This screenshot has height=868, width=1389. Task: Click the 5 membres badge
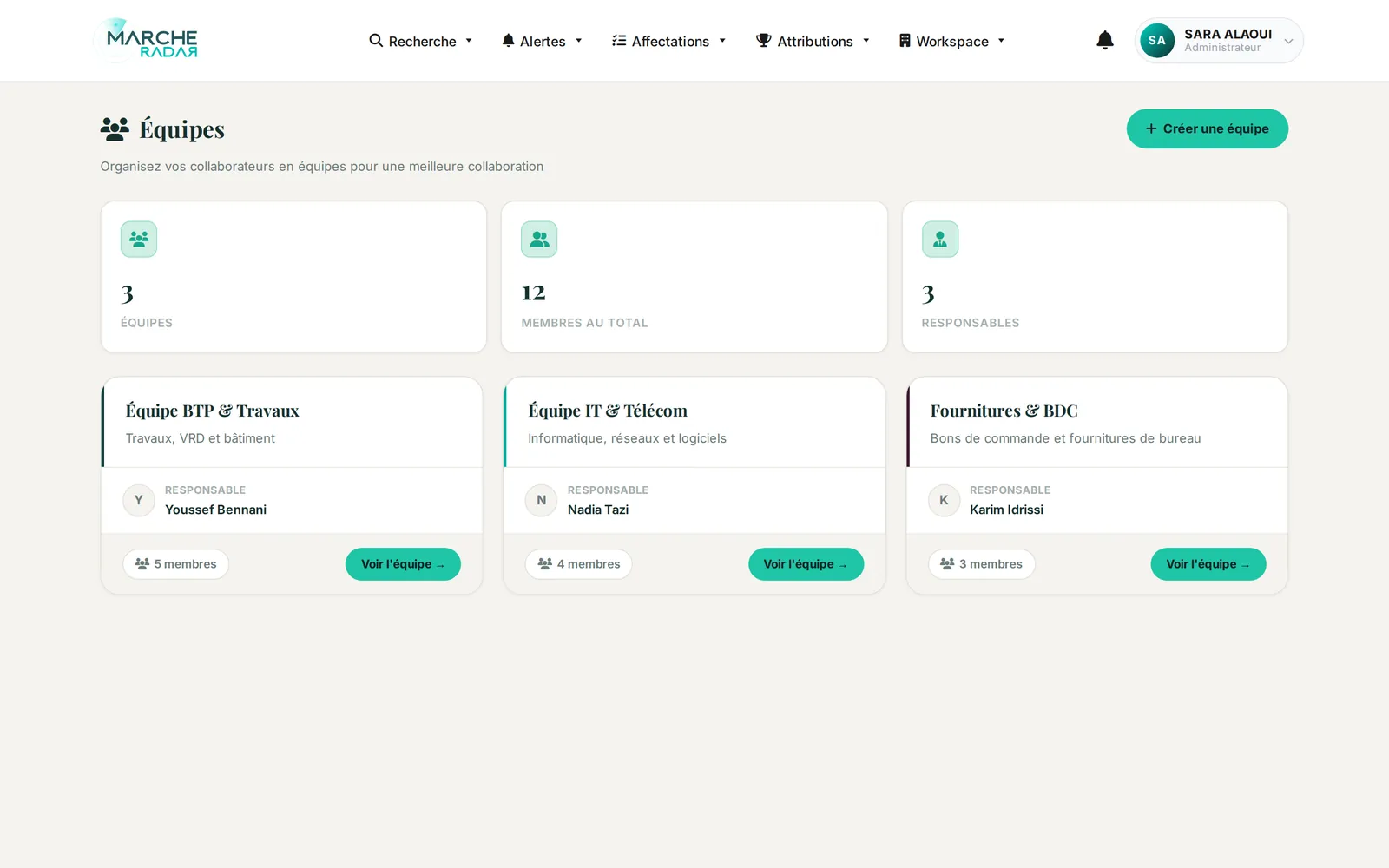click(x=176, y=564)
